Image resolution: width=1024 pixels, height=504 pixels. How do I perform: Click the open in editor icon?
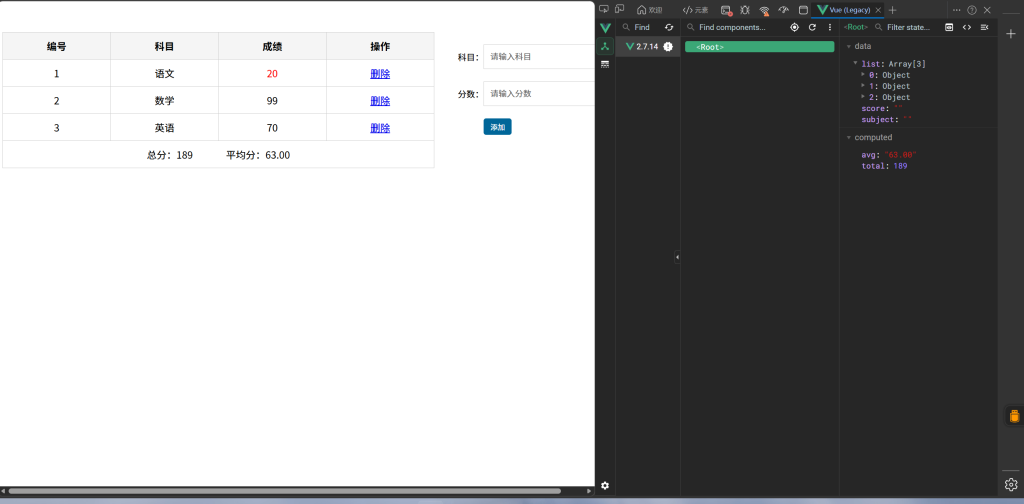pyautogui.click(x=984, y=27)
